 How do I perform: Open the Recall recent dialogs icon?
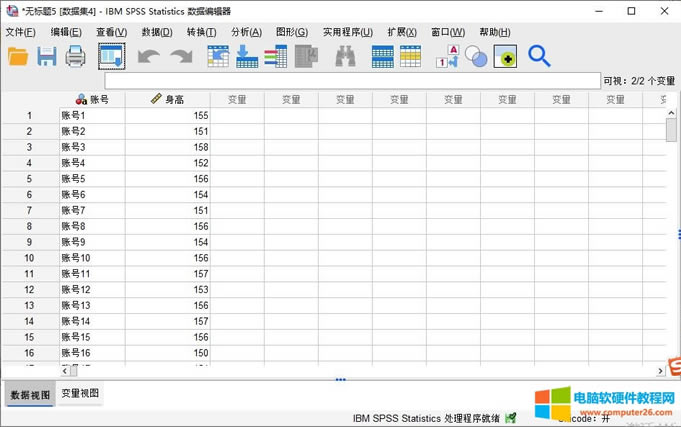point(111,57)
